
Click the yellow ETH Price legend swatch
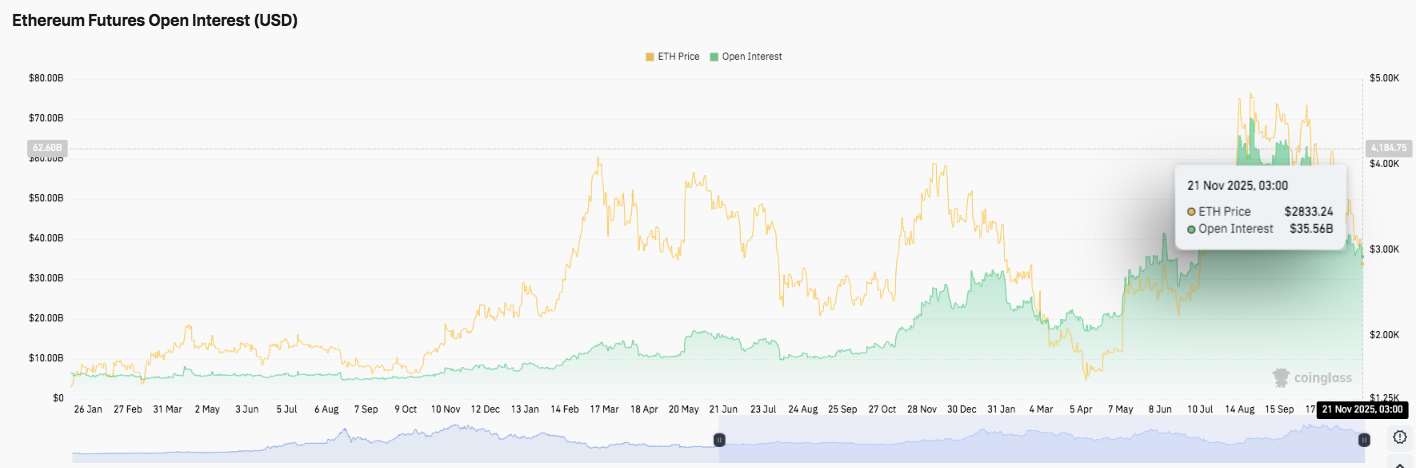650,57
